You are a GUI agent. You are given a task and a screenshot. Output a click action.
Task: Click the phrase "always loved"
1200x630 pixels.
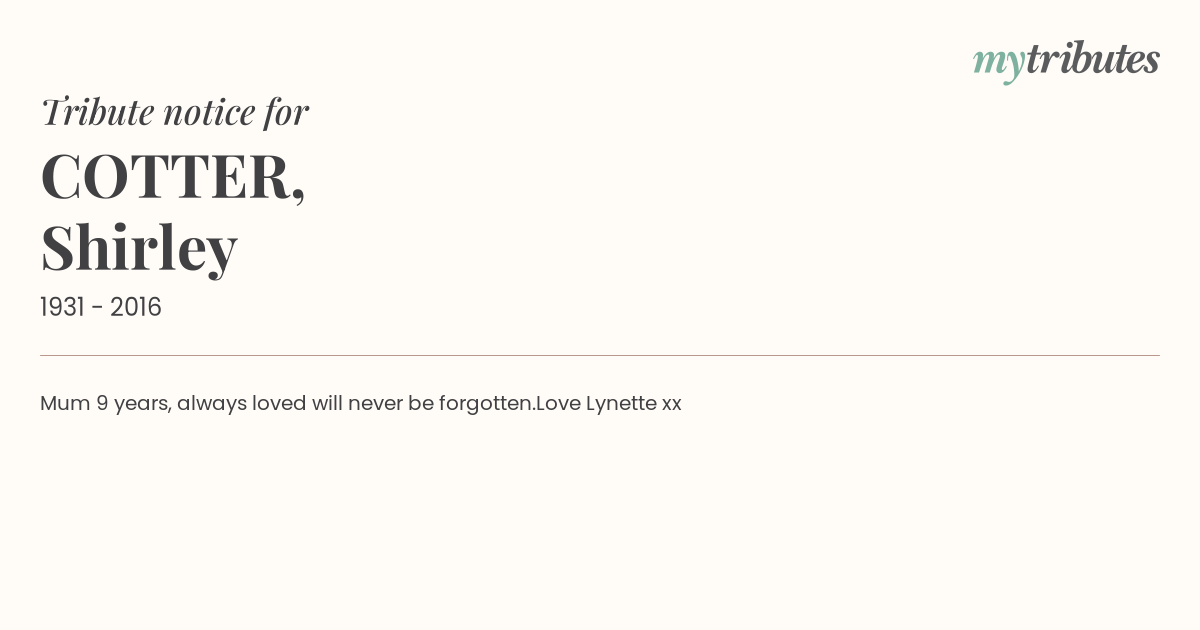[241, 403]
